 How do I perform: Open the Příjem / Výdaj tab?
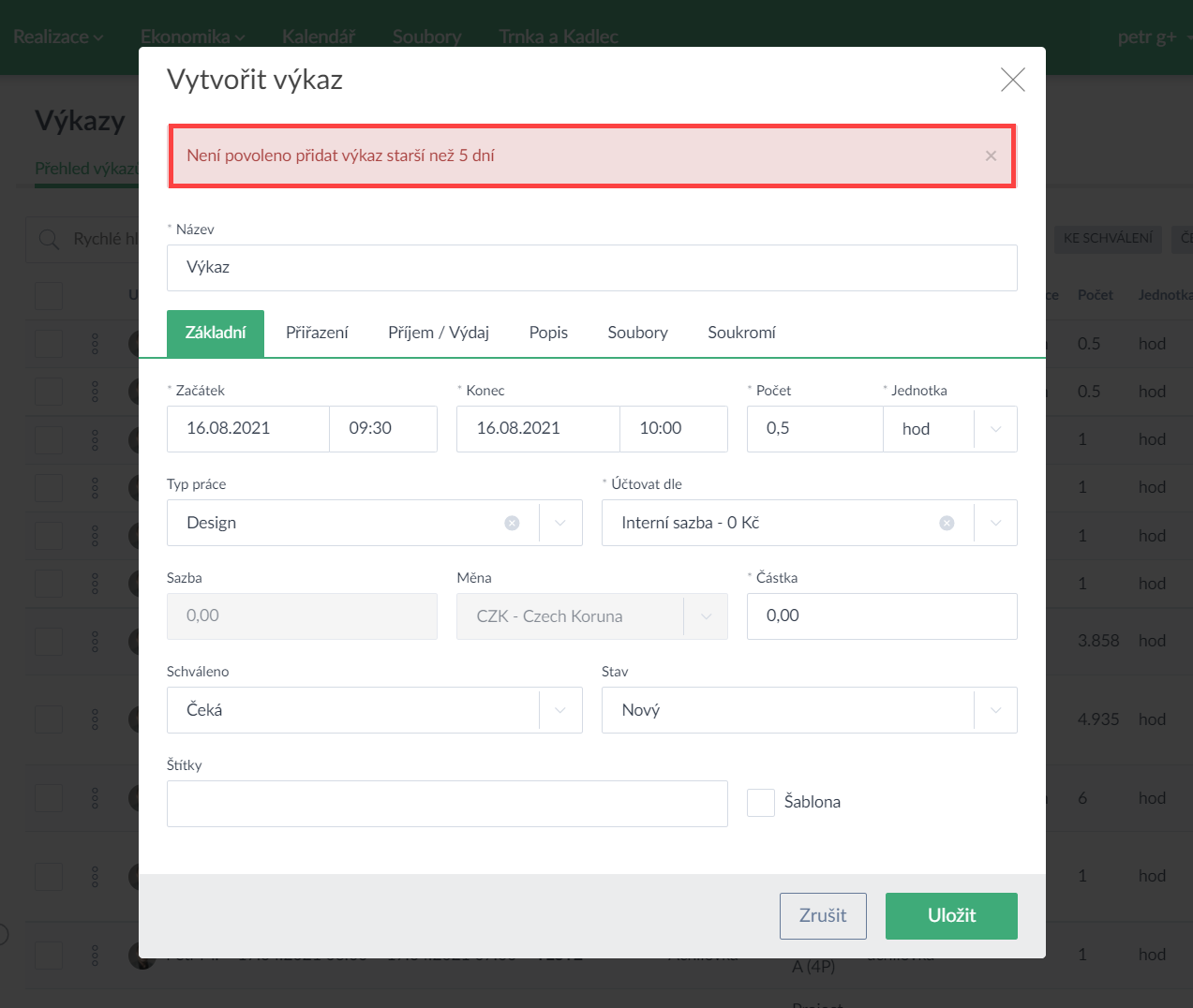[x=439, y=333]
